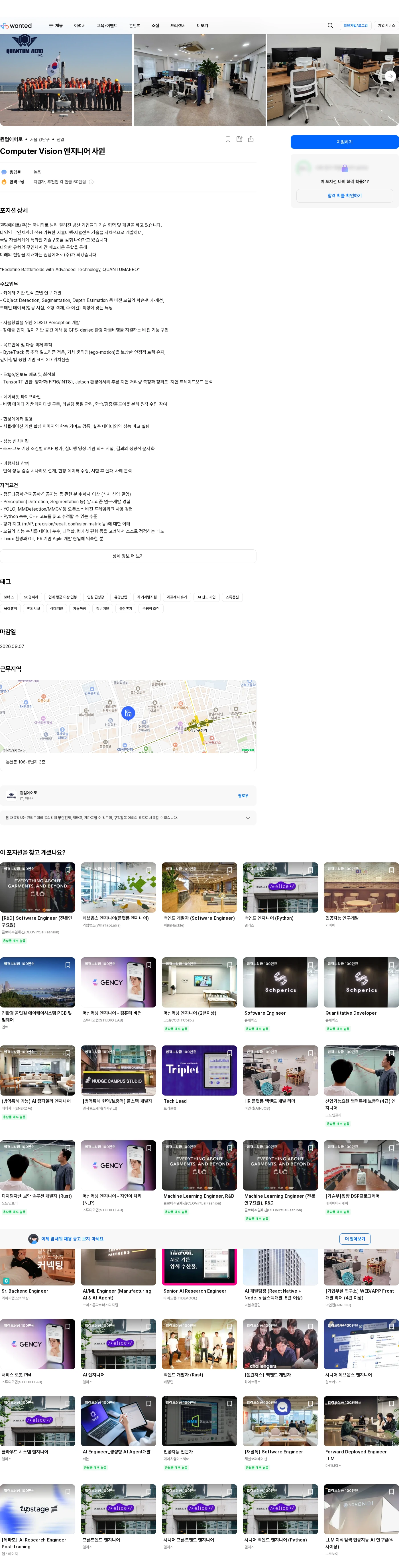
Task: Click the 이제 밤새워 채용 공고 보지 마세요 link
Action: click(73, 1239)
